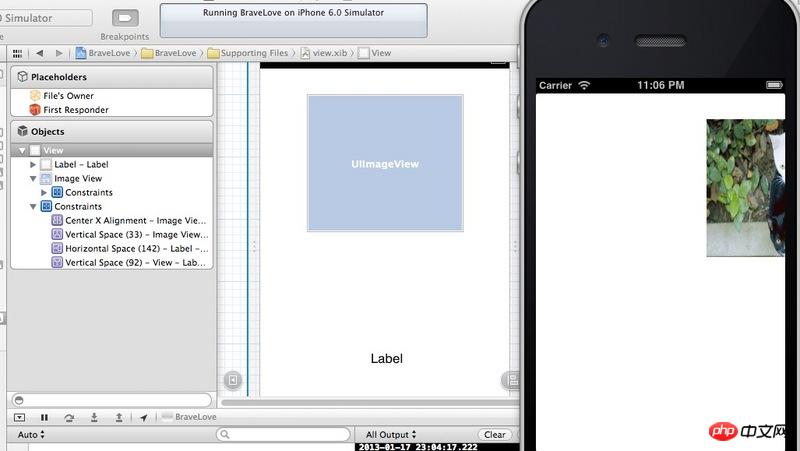Pause program execution

(44, 417)
